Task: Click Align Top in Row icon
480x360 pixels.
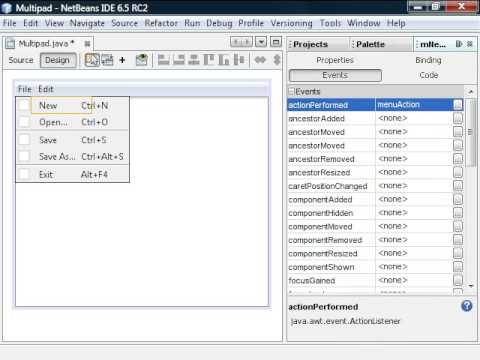Action: click(x=209, y=60)
